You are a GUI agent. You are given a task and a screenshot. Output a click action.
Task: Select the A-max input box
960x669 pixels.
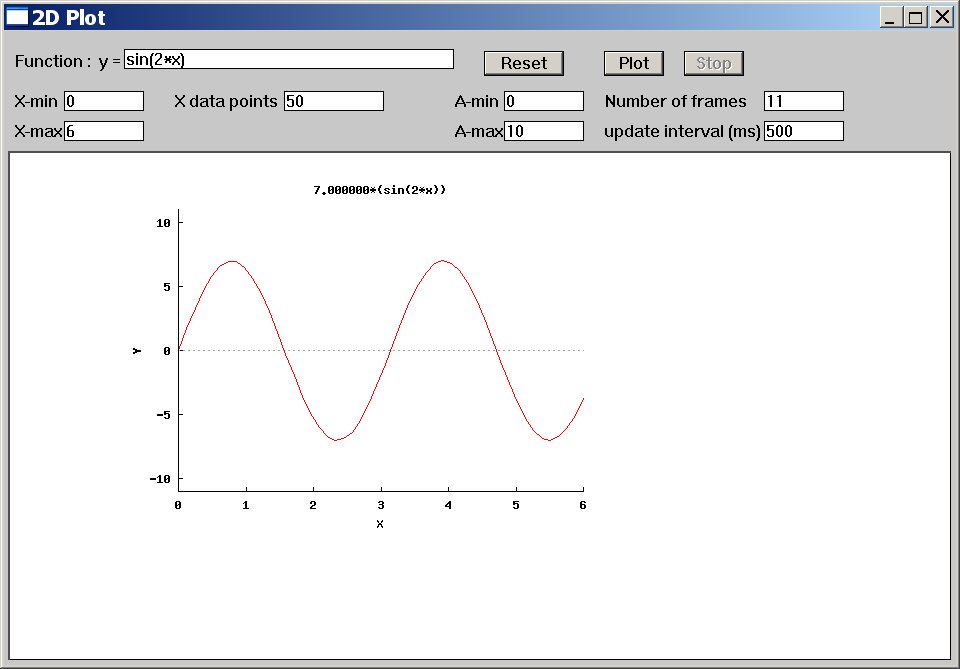coord(544,131)
